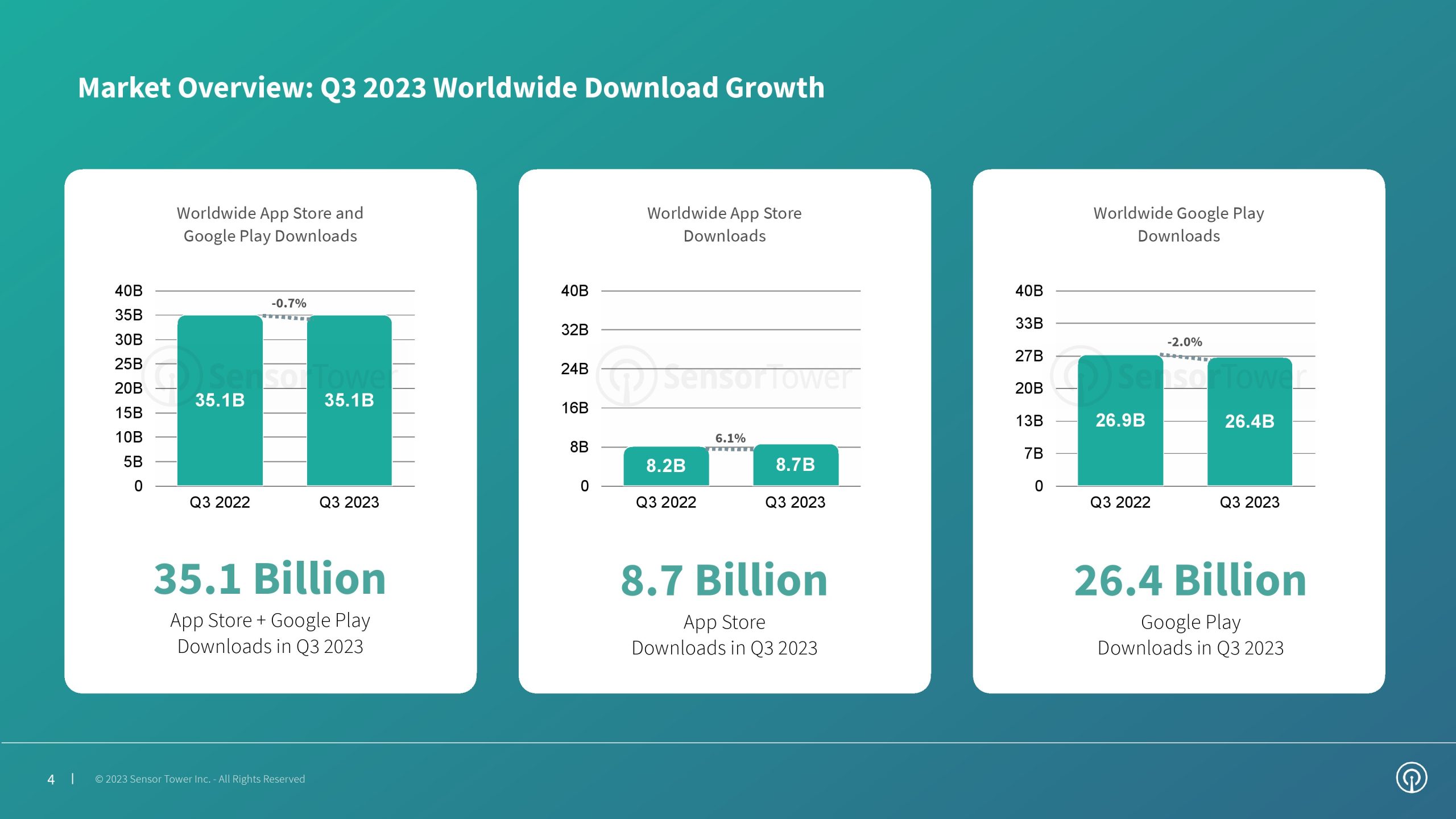Click the -2.0% growth label
Viewport: 1456px width, 819px height.
1185,342
